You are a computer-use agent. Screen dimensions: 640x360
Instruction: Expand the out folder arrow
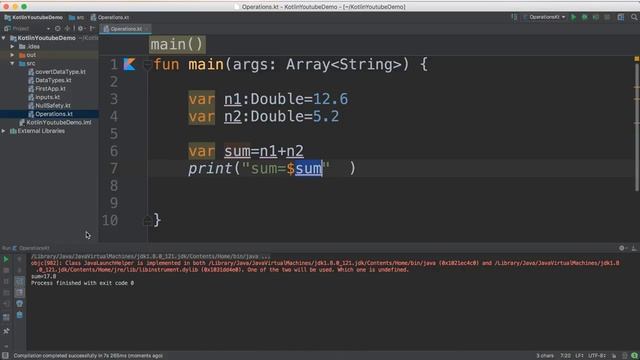12,55
